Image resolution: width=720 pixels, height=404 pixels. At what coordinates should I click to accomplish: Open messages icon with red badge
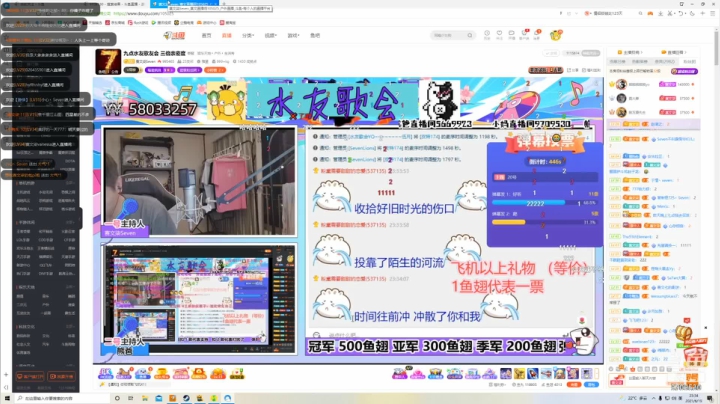[x=537, y=35]
